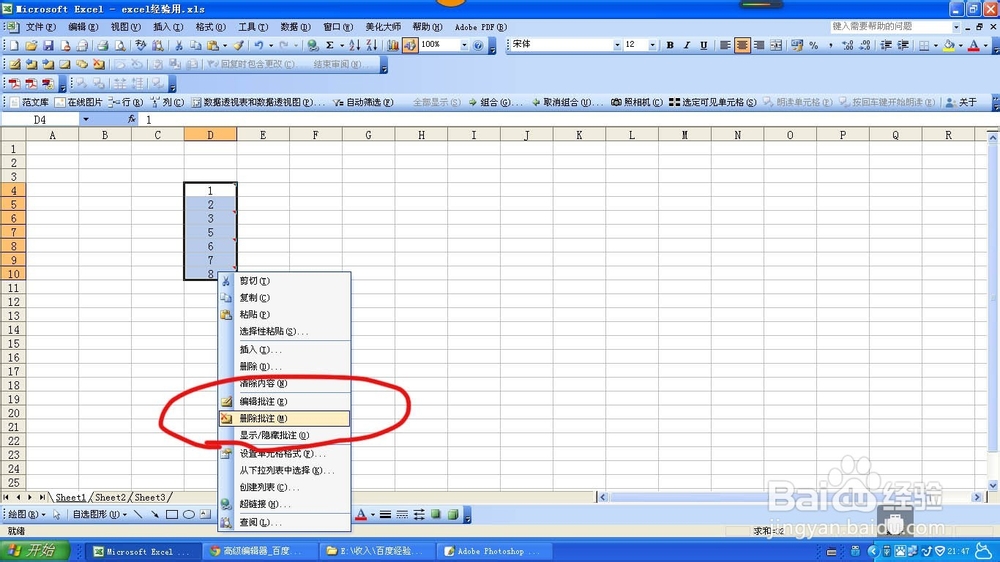Open the Windows Start button
Screen dimensions: 1000x562
(x=33, y=551)
